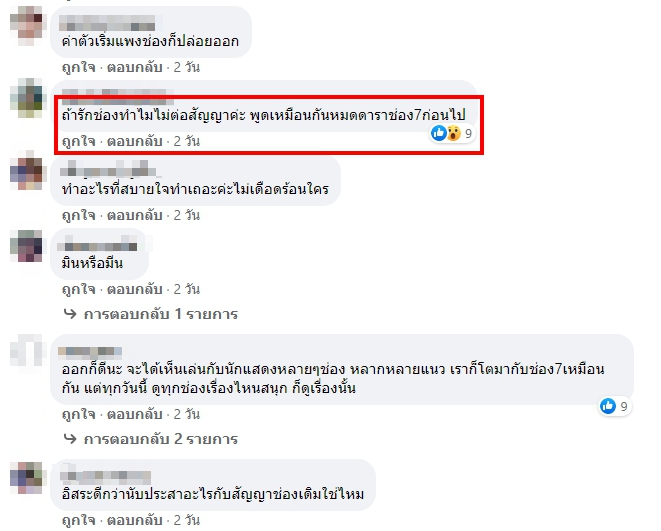Open reactions on highlighted channel 7 comment
This screenshot has width=661, height=531.
click(452, 134)
